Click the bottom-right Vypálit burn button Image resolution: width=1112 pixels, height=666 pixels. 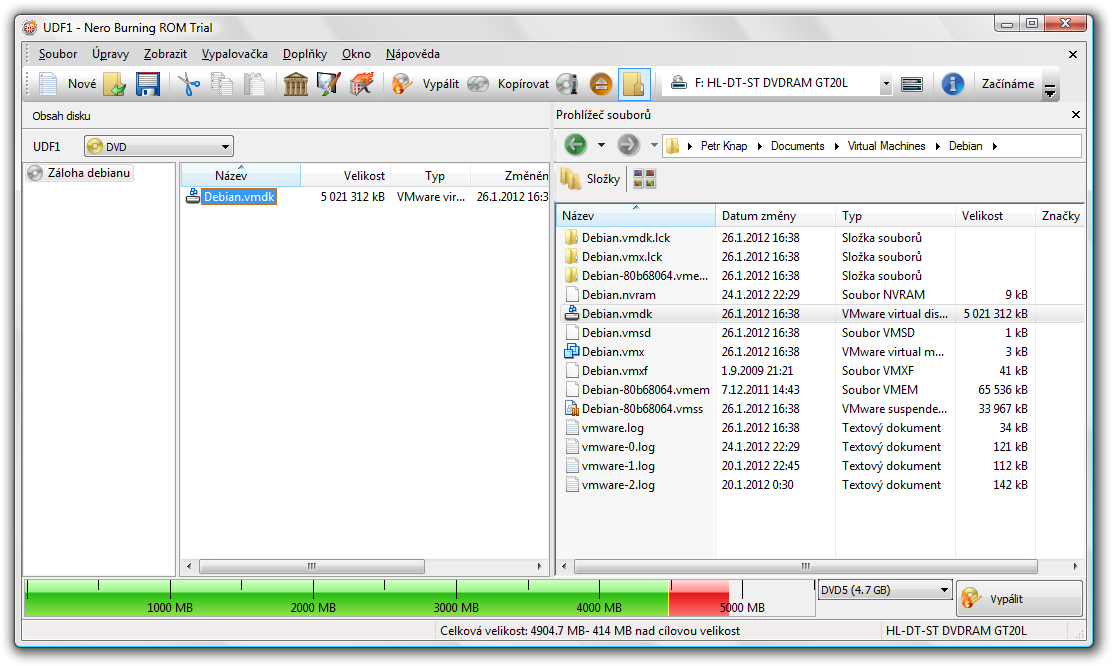point(1019,599)
